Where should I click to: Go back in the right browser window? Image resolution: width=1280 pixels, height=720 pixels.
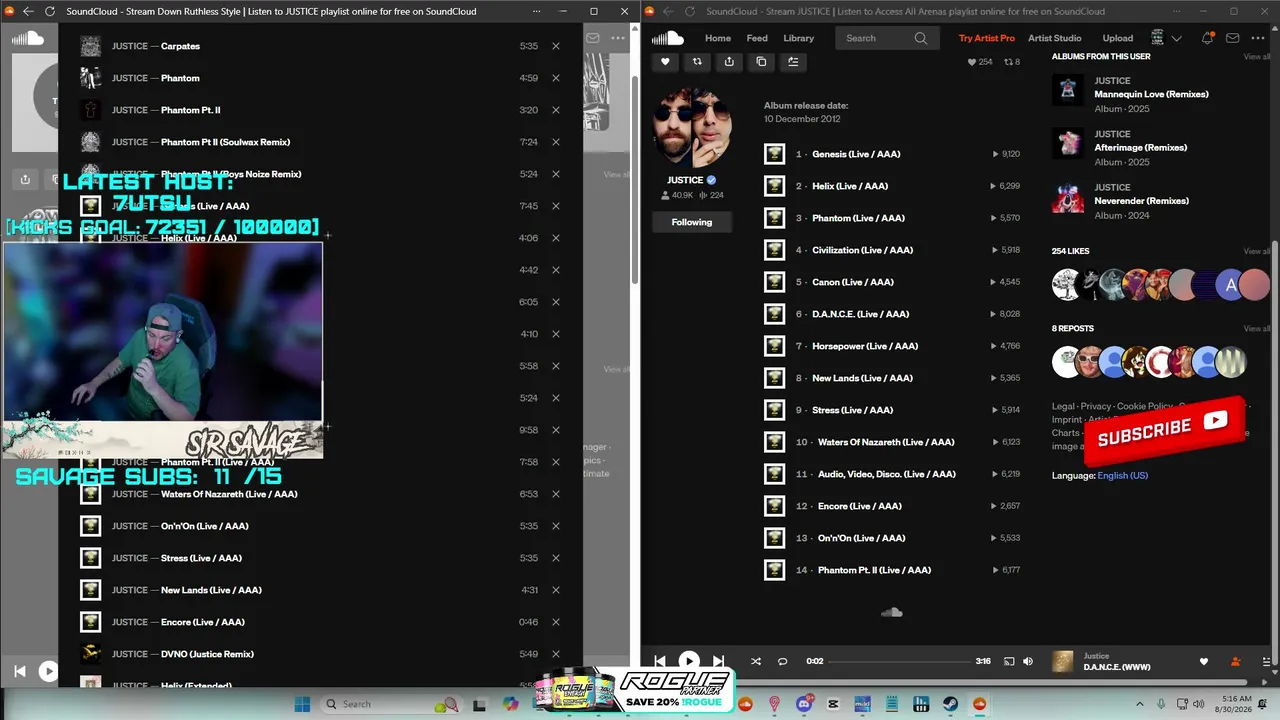click(667, 12)
